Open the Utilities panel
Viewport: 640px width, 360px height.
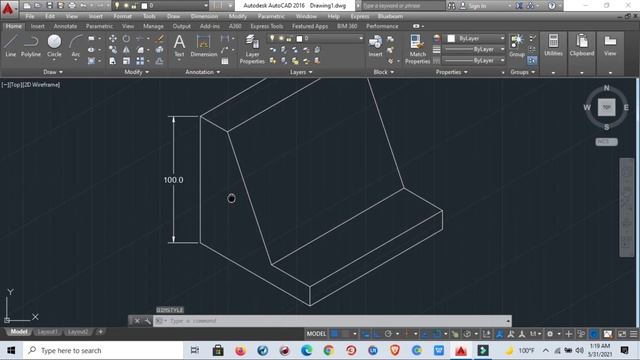point(553,45)
